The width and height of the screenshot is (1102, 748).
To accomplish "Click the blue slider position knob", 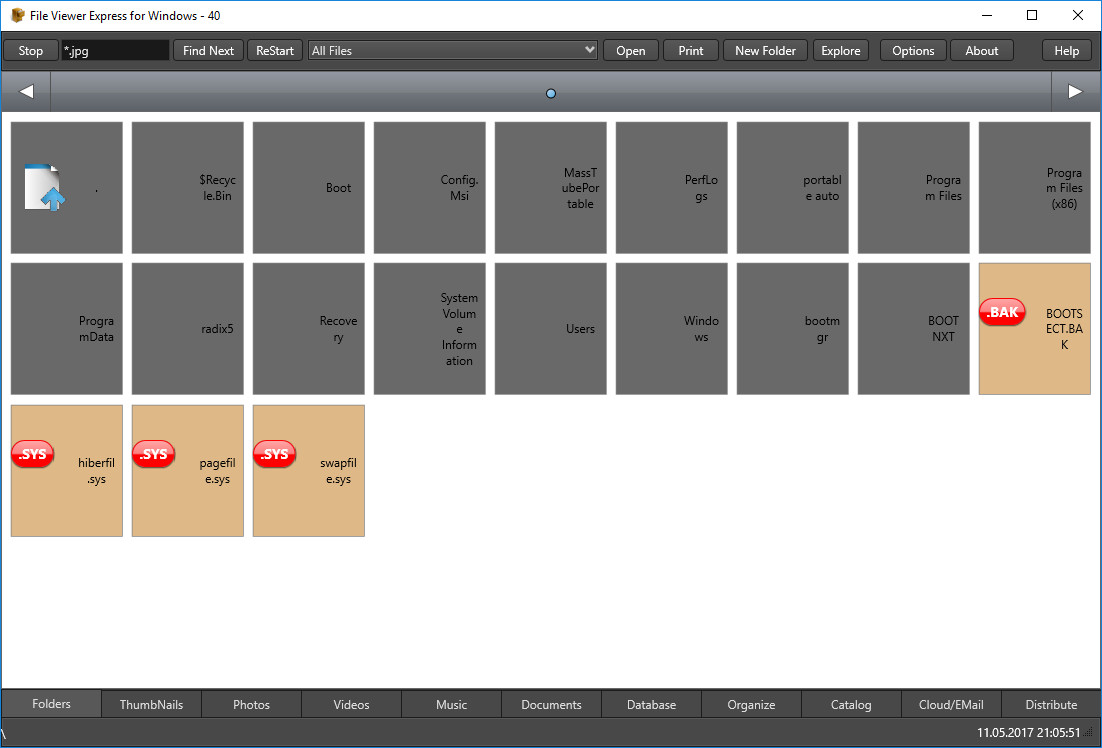I will (x=551, y=94).
